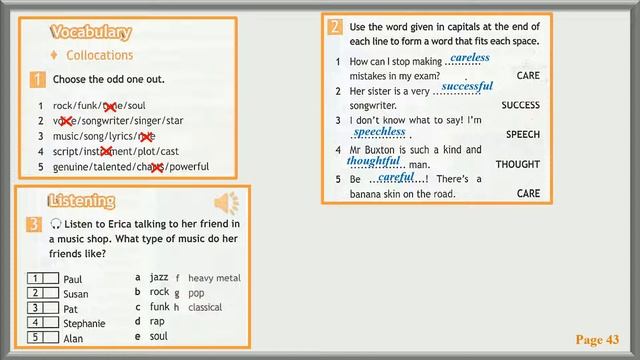Image resolution: width=640 pixels, height=360 pixels.
Task: Click the option 'funk' labeled c
Action: point(160,306)
